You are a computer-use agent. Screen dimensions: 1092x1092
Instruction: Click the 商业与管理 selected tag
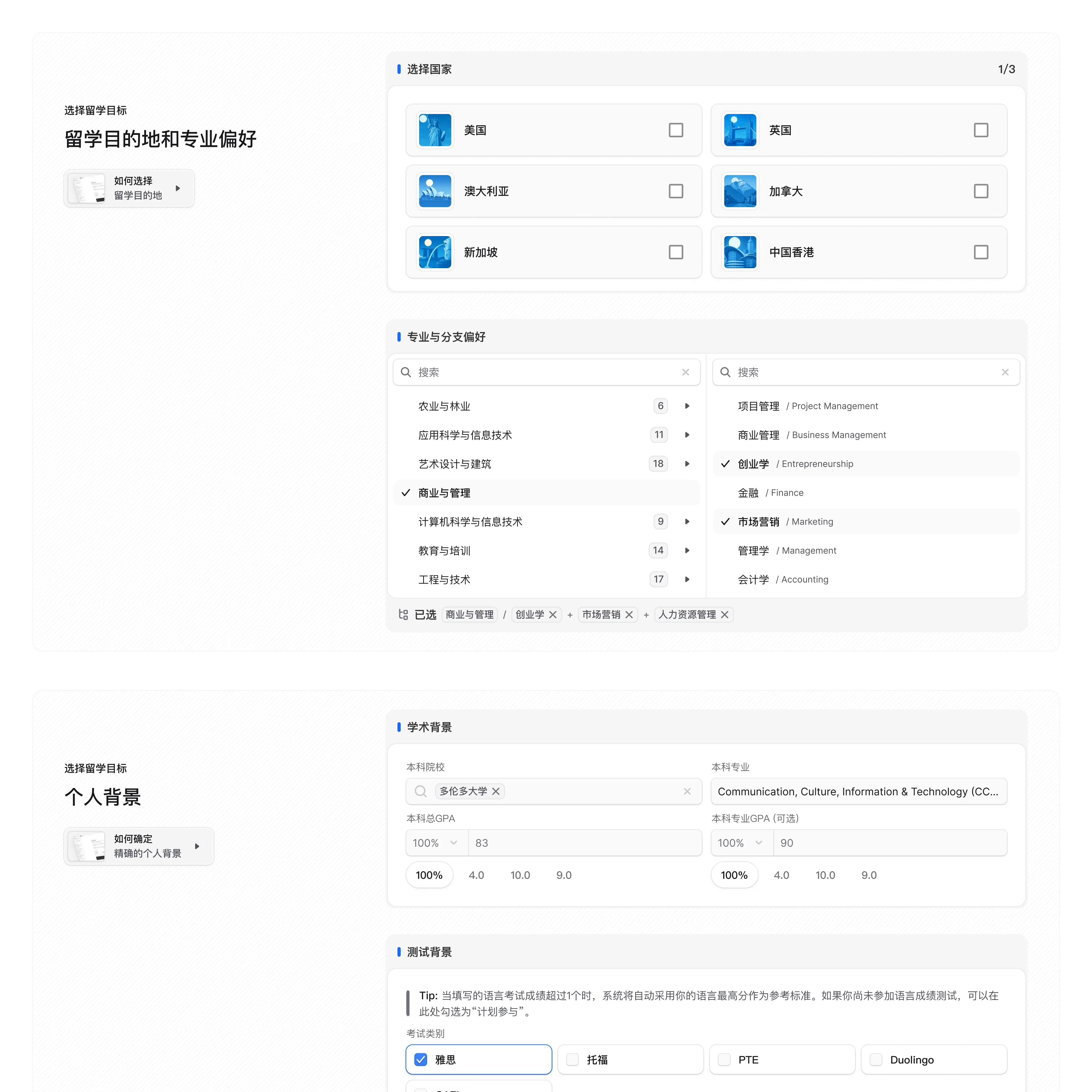[469, 615]
